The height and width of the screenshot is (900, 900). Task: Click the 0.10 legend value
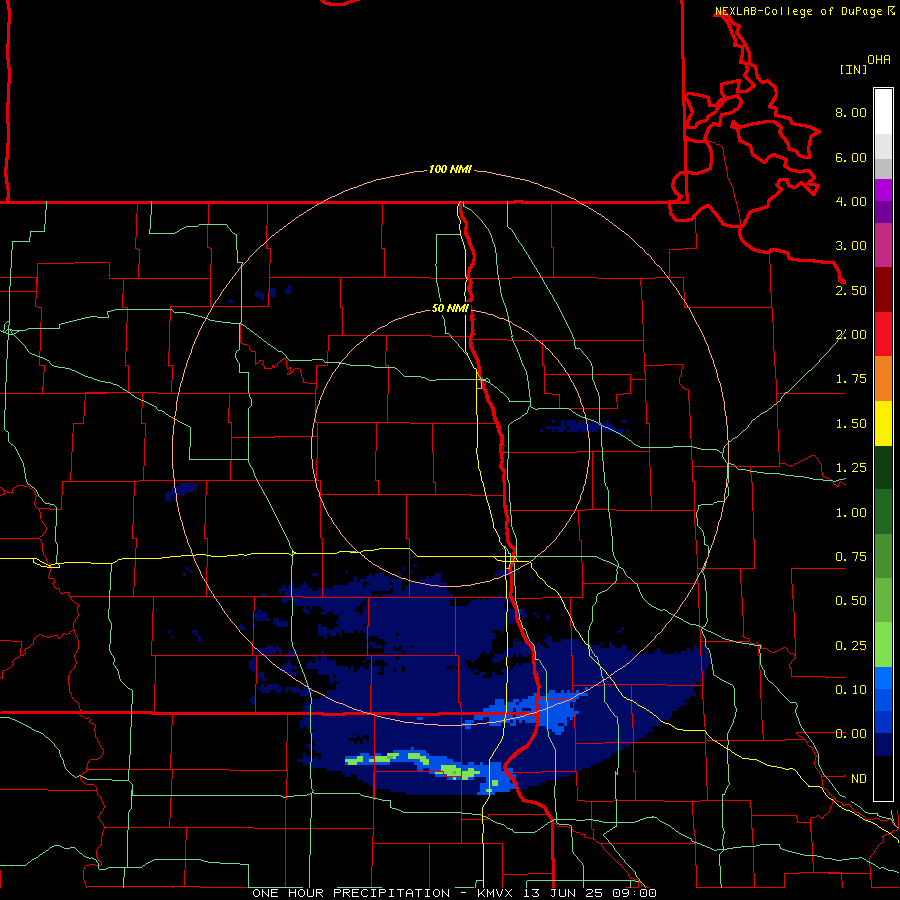pyautogui.click(x=851, y=690)
